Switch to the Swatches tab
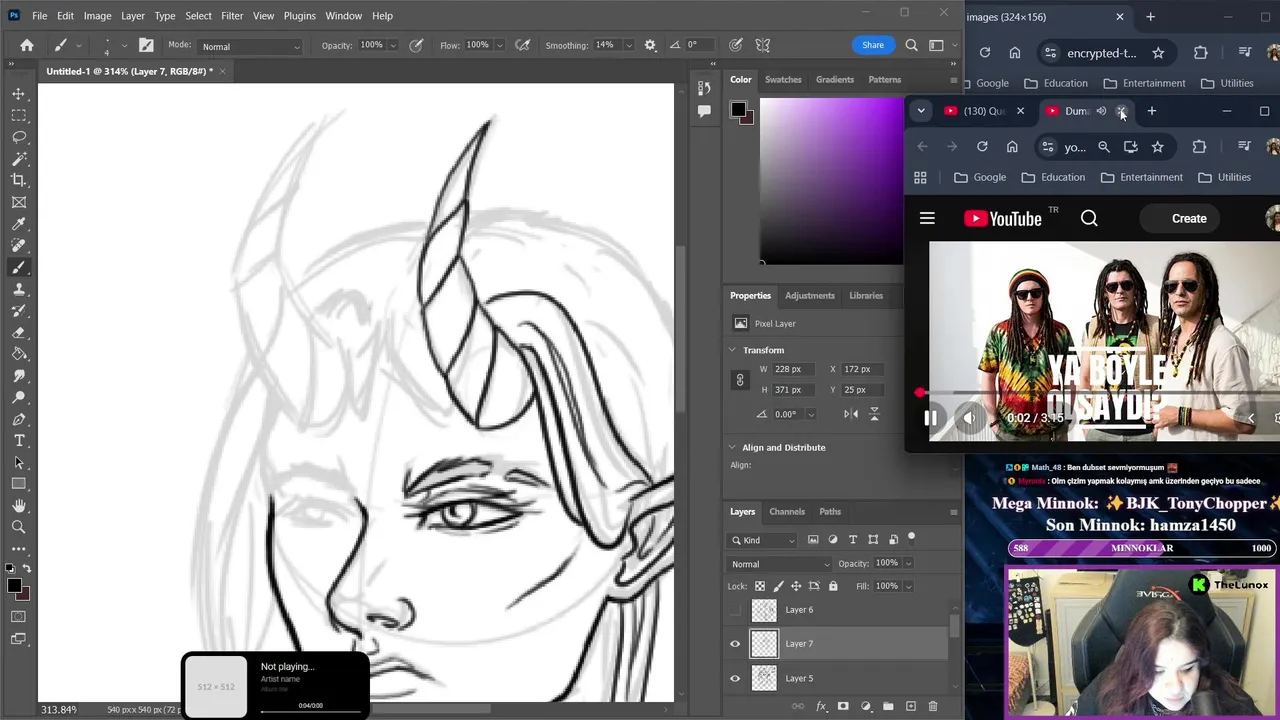Viewport: 1280px width, 720px height. (x=783, y=80)
